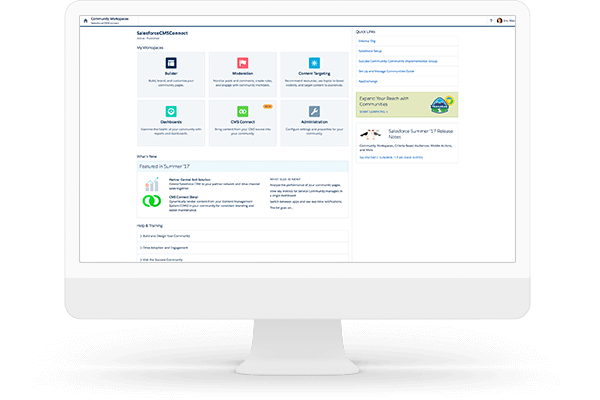600x400 pixels.
Task: Open Success Community Implementation Group link
Action: pos(398,61)
